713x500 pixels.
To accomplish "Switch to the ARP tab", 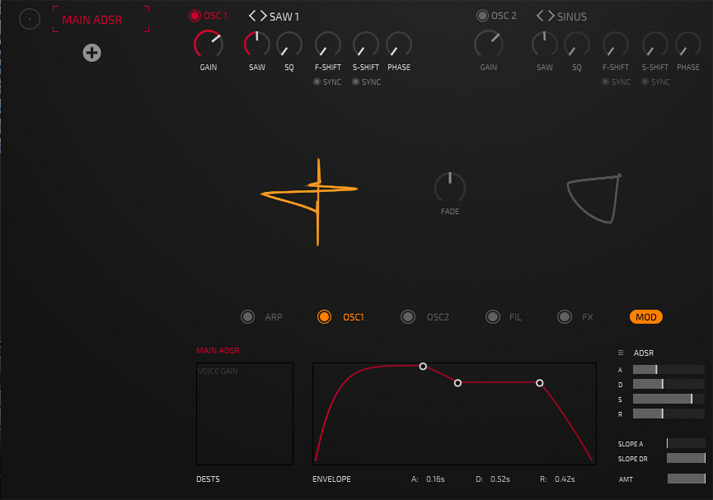I will pyautogui.click(x=248, y=317).
